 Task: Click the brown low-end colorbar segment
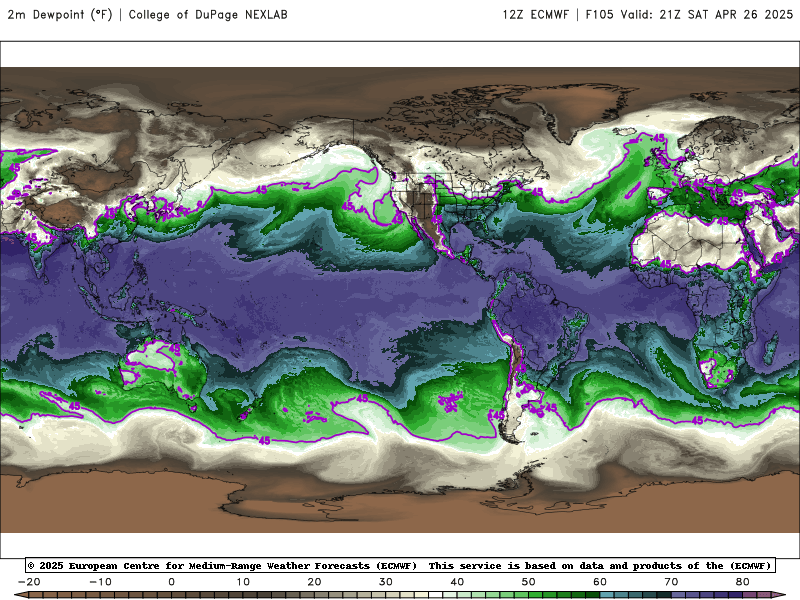click(36, 596)
